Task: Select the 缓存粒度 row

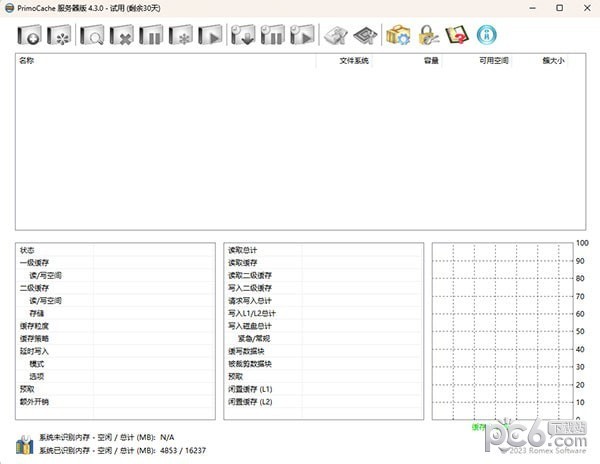Action: [115, 326]
